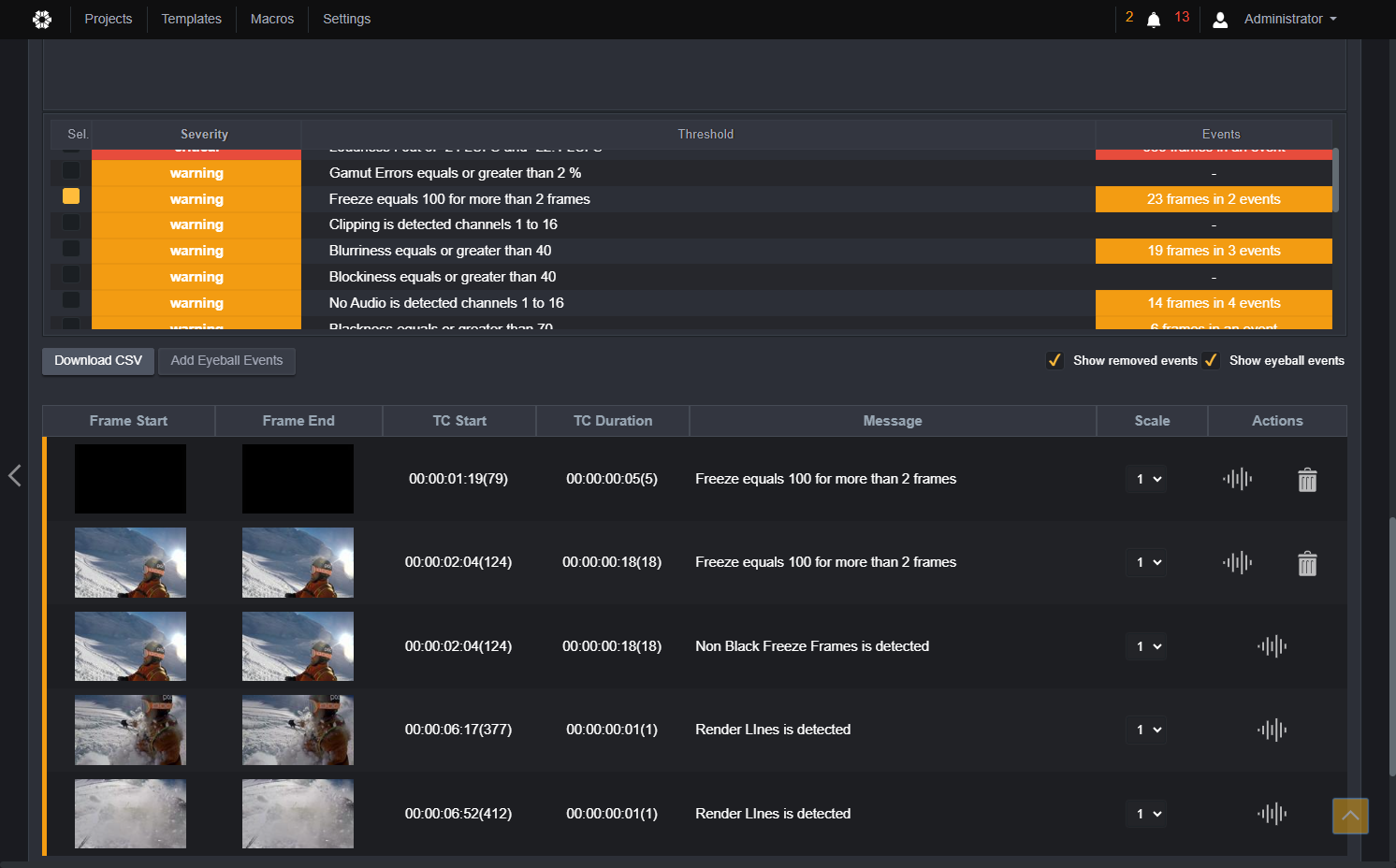Viewport: 1396px width, 868px height.
Task: Click the left chevron arrow at the screen edge
Action: [x=14, y=475]
